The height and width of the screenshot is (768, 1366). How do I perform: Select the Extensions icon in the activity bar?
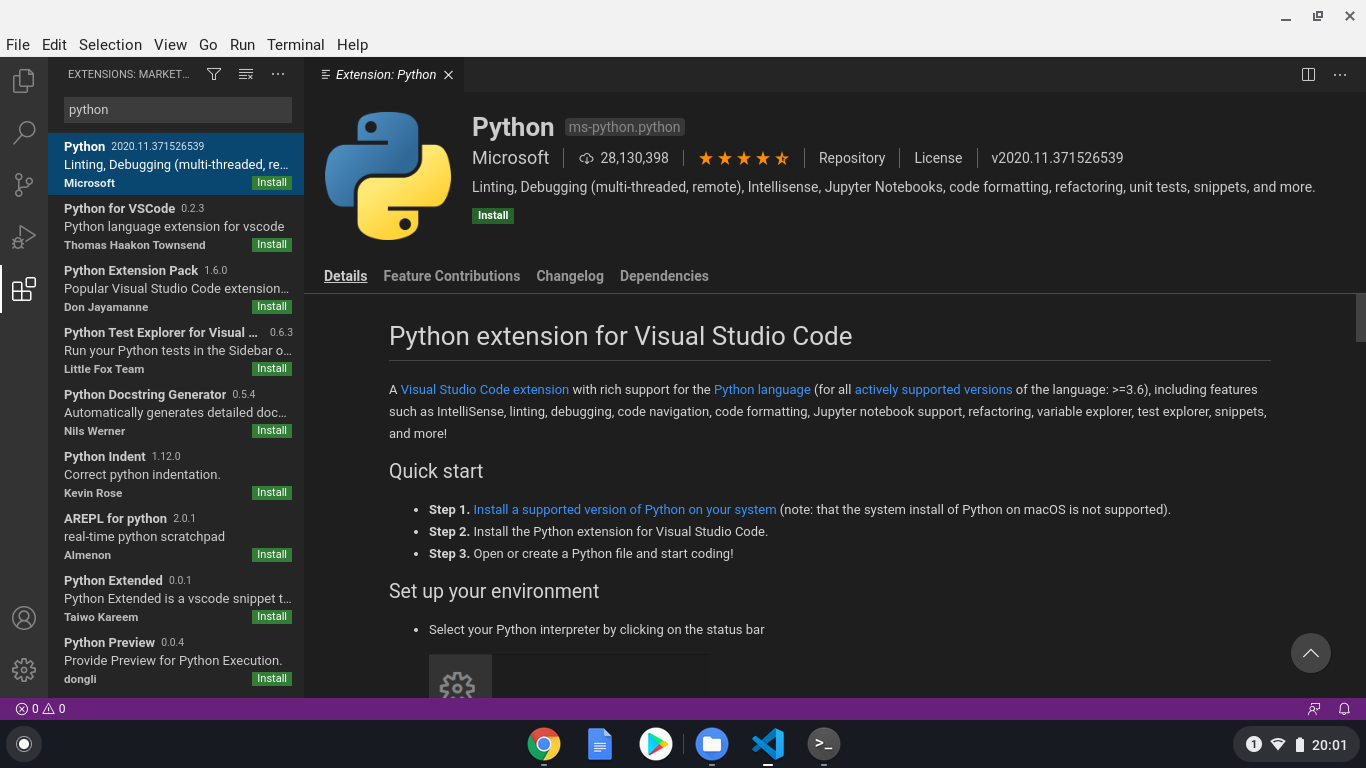[23, 288]
